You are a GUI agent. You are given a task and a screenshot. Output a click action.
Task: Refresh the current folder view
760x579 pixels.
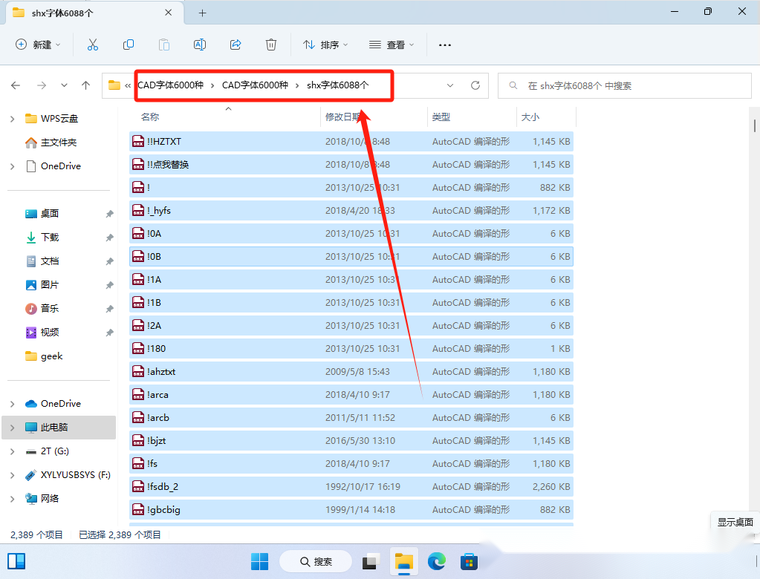(x=475, y=86)
